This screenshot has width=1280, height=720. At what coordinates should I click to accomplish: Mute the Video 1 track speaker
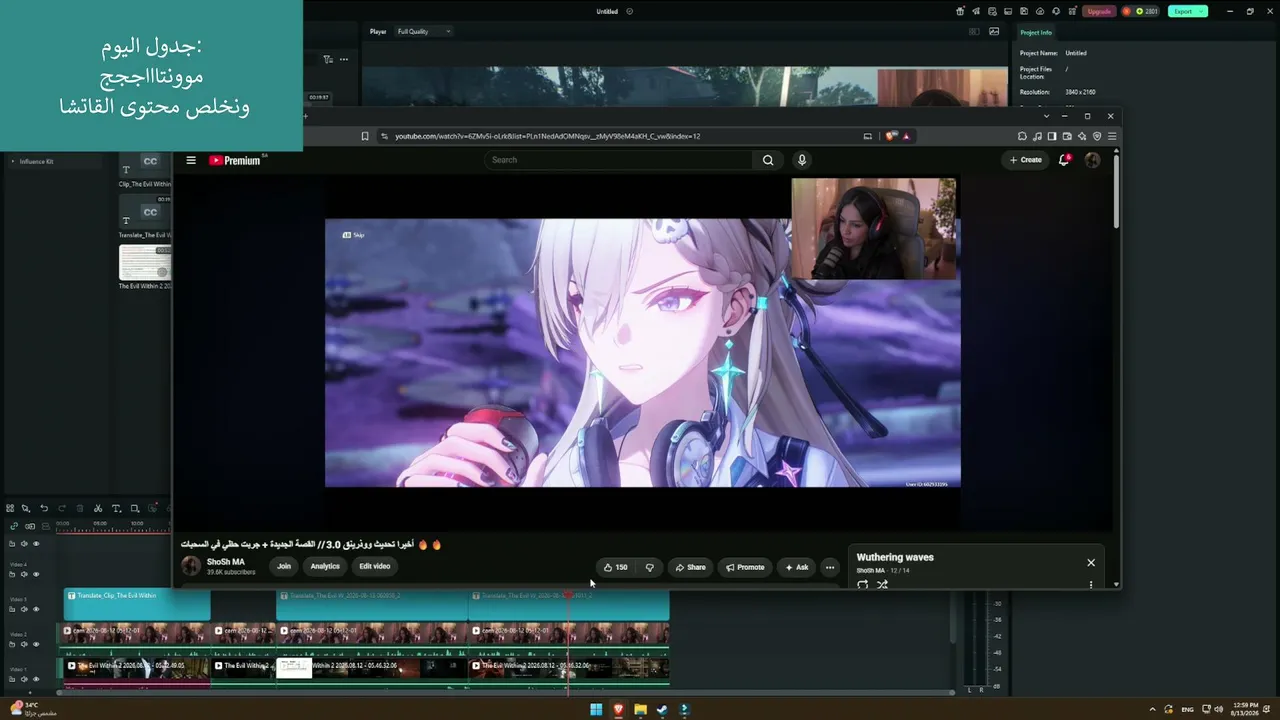click(x=24, y=679)
